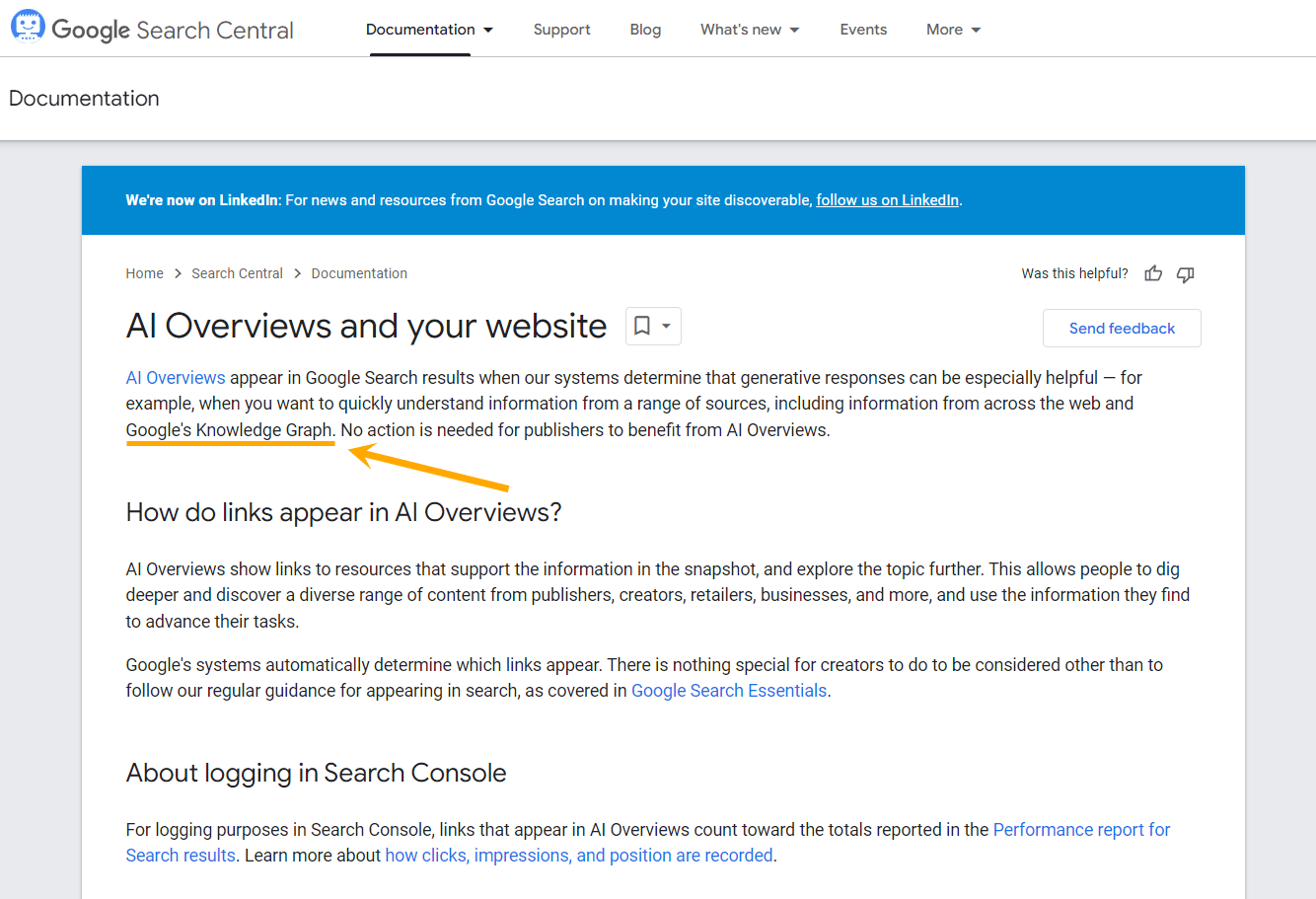The height and width of the screenshot is (899, 1316).
Task: Click the Google Search Central robot logo
Action: coord(28,26)
